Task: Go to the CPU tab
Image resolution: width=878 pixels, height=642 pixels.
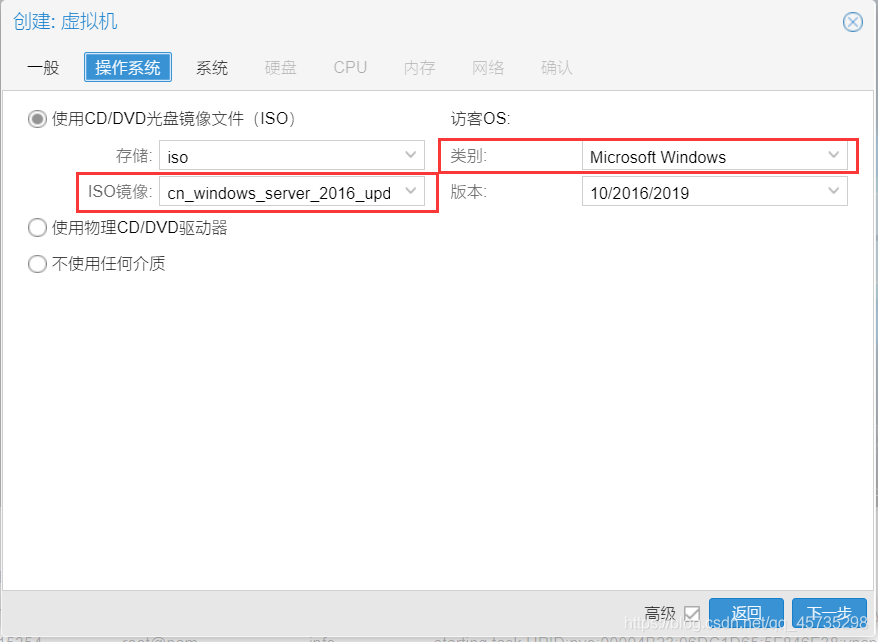Action: [350, 68]
